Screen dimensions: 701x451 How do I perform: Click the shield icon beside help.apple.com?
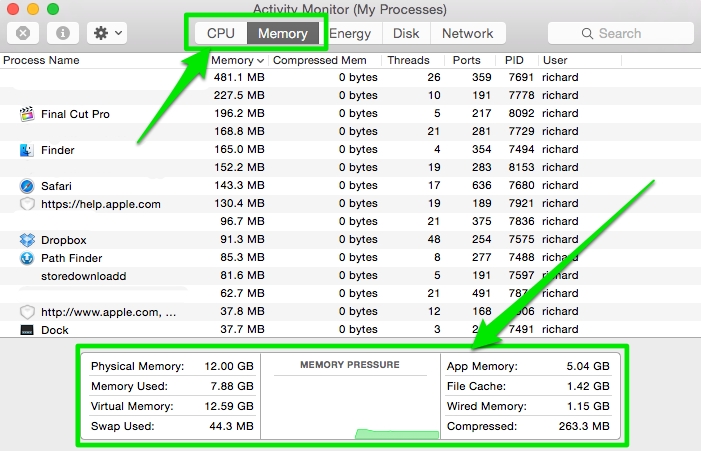click(x=27, y=204)
